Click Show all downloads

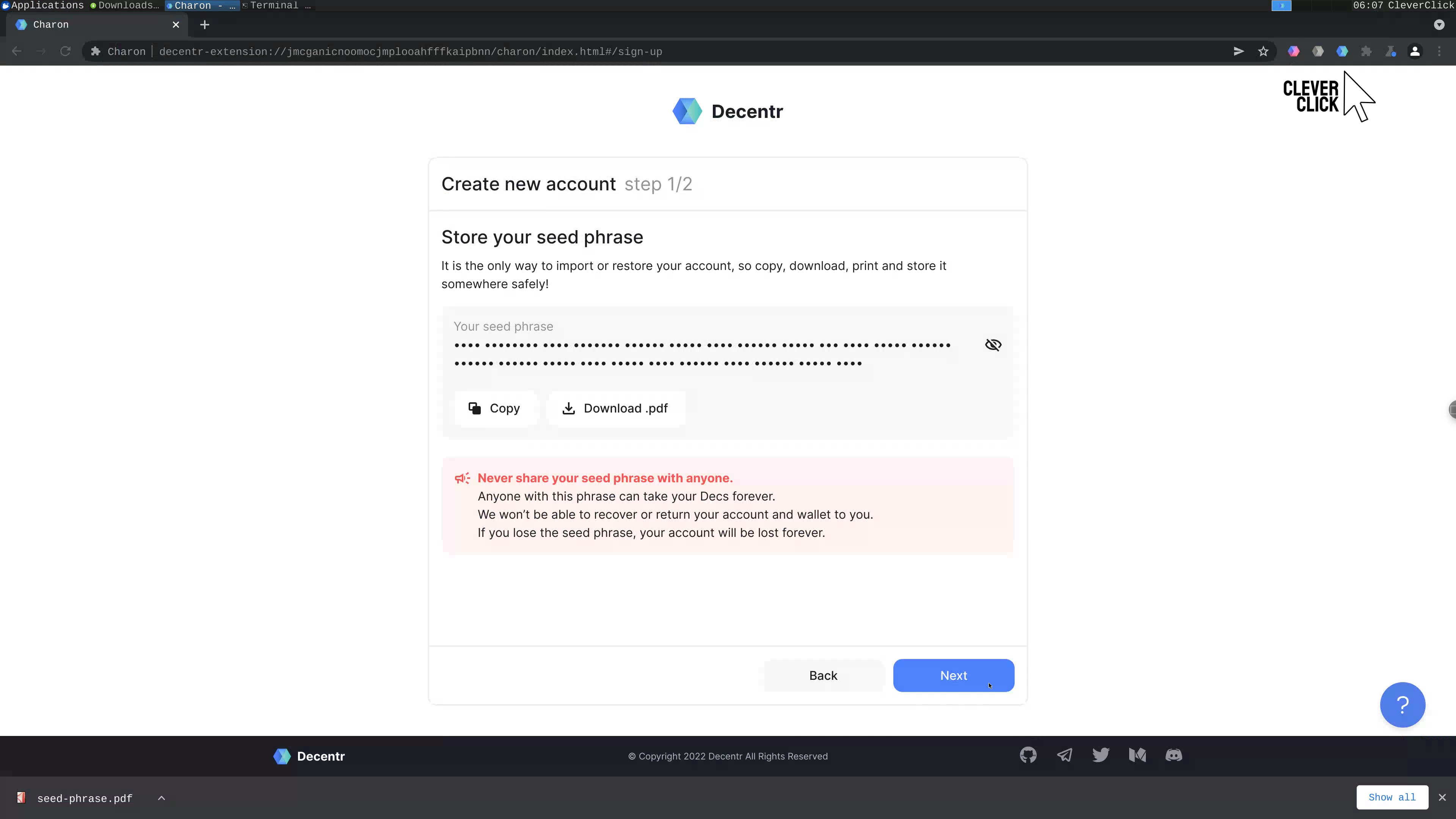1392,797
